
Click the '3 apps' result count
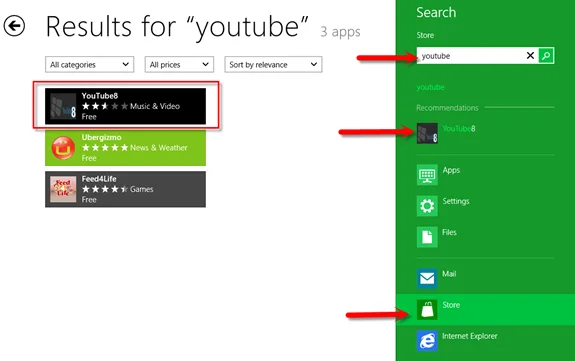coord(340,32)
